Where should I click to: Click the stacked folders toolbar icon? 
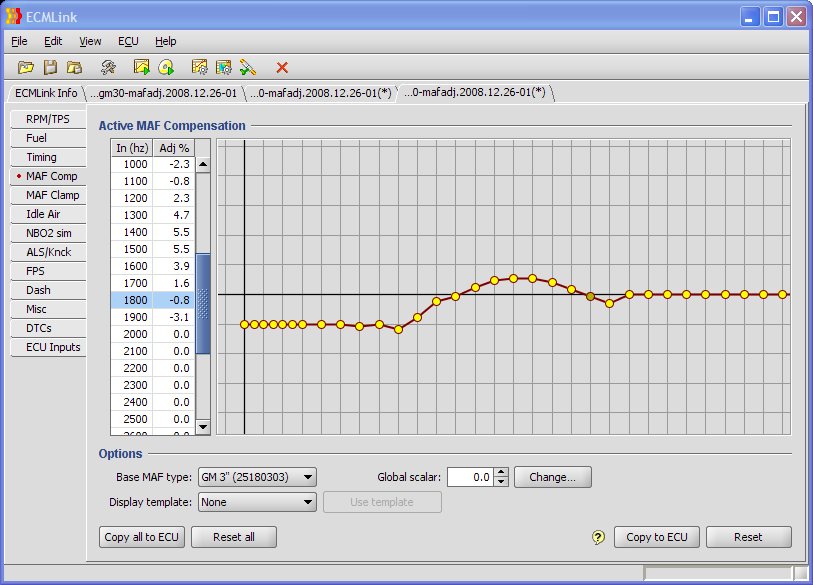tap(74, 67)
